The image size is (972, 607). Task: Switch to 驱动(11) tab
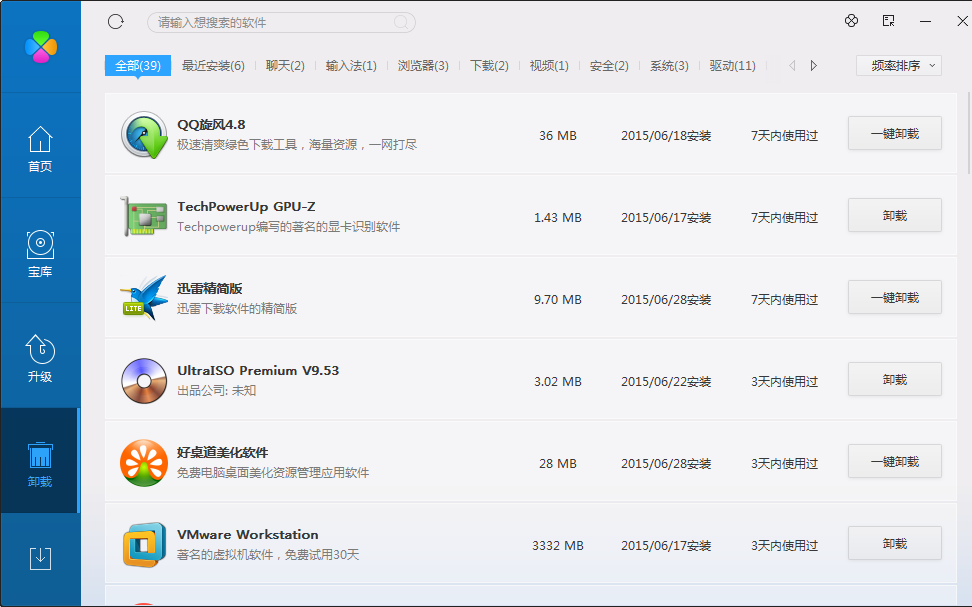pyautogui.click(x=733, y=66)
